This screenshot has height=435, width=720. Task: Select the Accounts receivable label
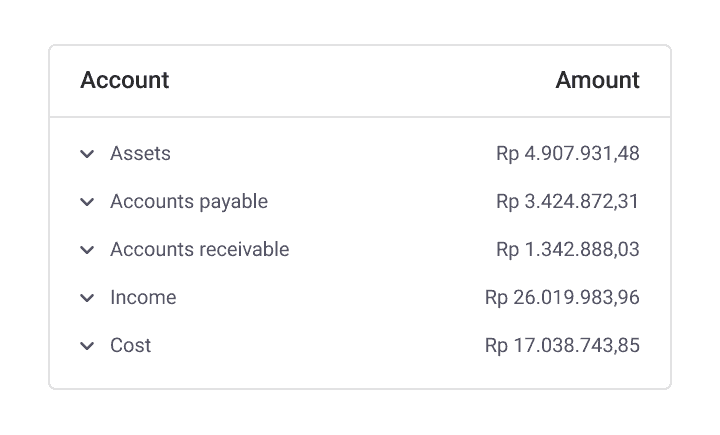point(200,249)
